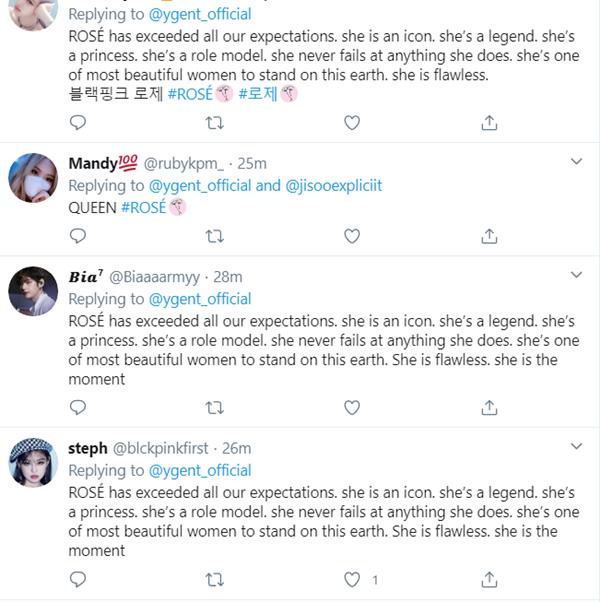Share steph's tweet
600x602 pixels.
click(489, 579)
